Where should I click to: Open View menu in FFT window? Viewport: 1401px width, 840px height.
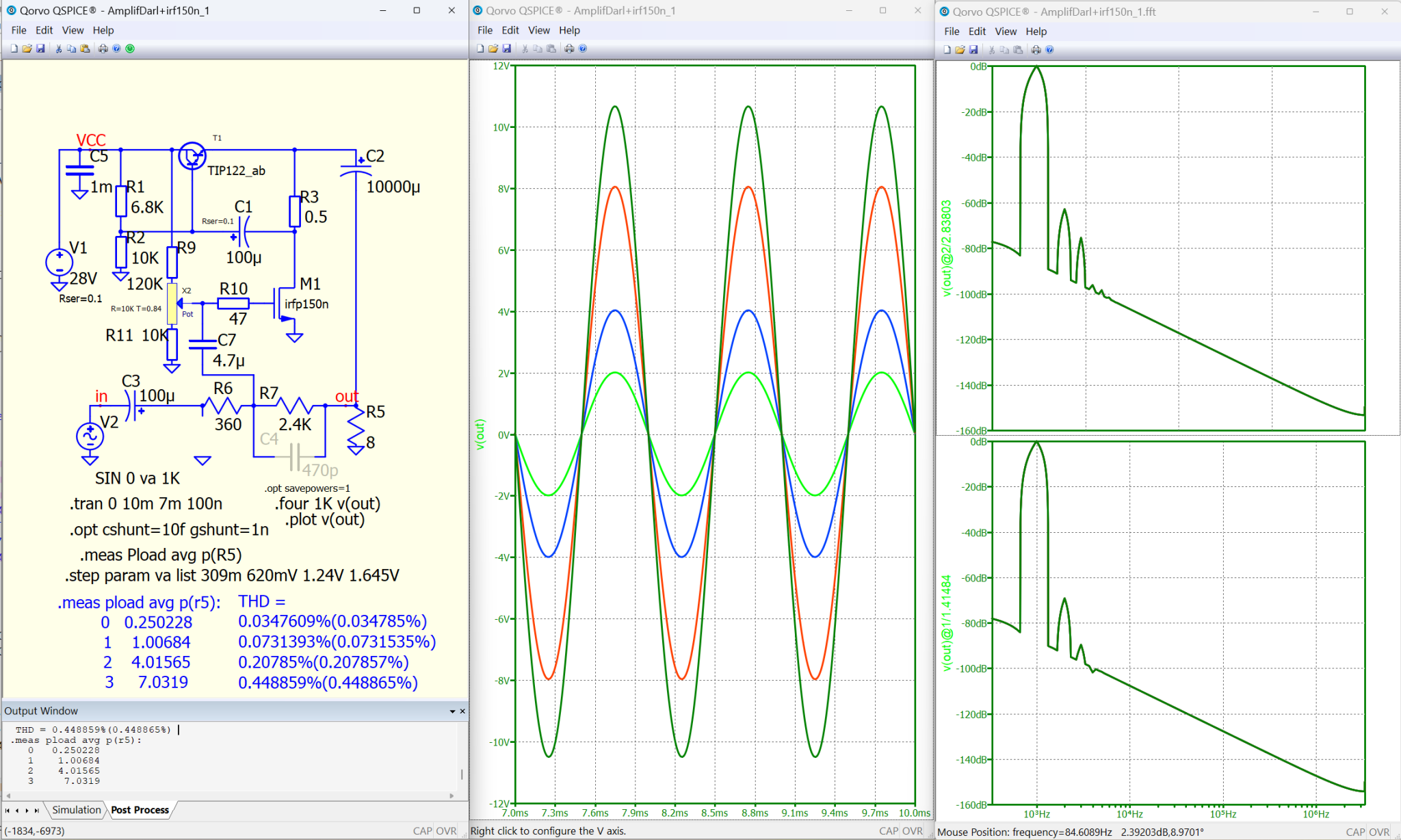point(1006,31)
